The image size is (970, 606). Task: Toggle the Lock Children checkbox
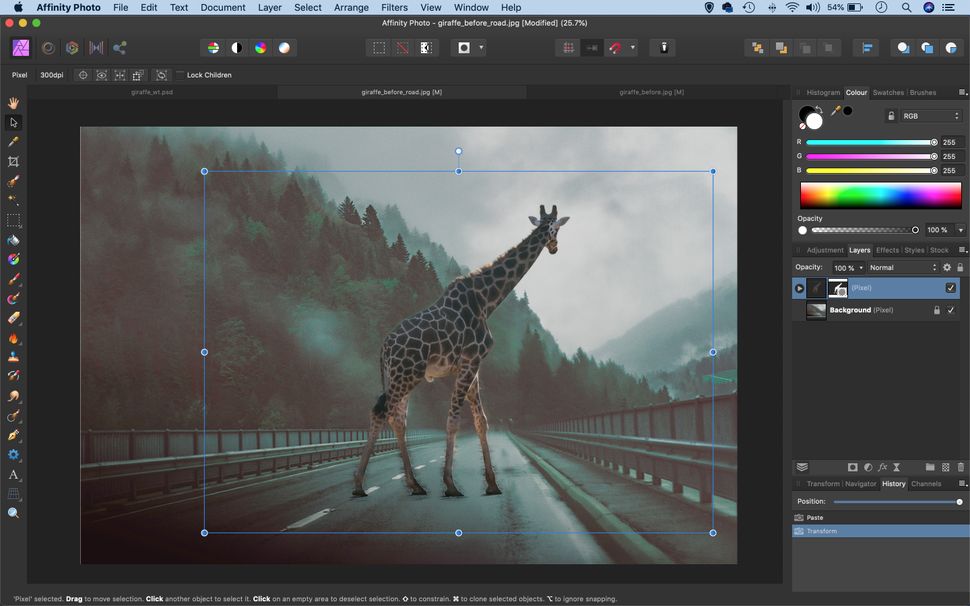click(x=182, y=74)
